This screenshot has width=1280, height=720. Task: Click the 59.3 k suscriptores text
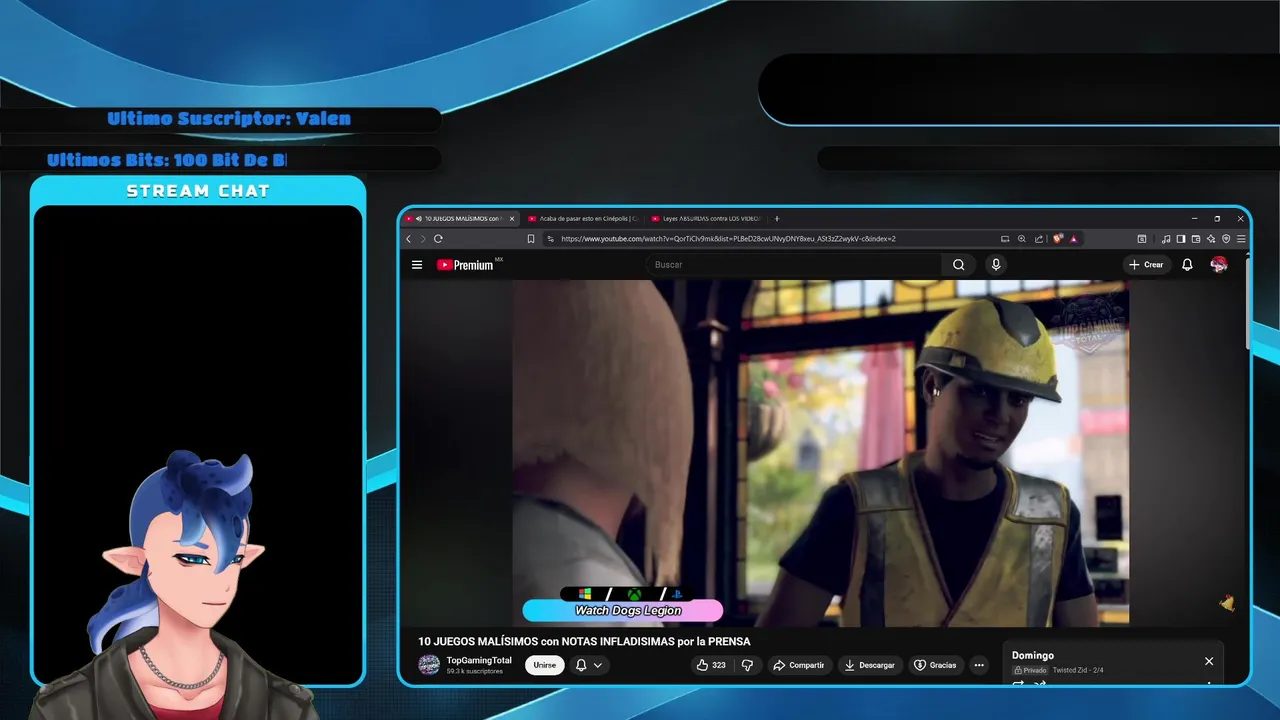pos(475,672)
